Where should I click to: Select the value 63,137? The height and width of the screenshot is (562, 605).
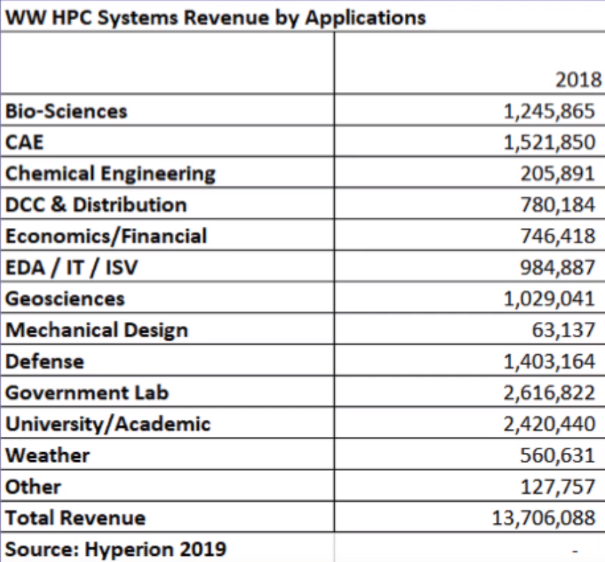(x=563, y=330)
